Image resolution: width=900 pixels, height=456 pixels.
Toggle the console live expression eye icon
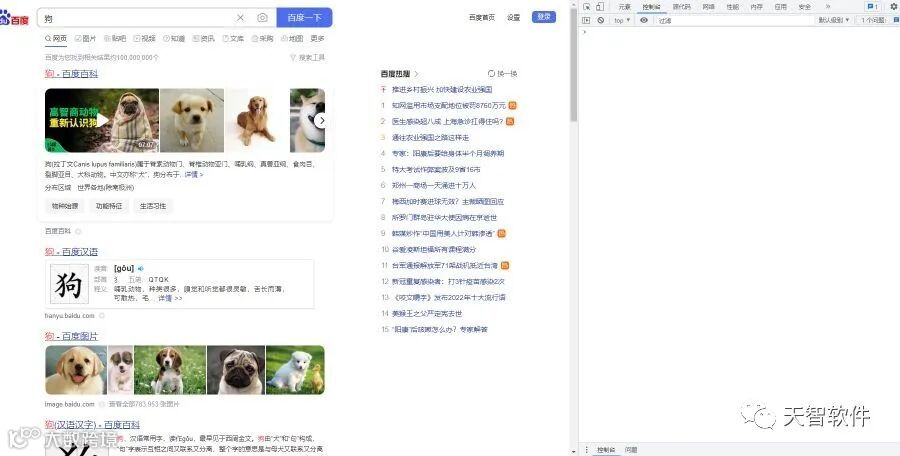coord(644,20)
